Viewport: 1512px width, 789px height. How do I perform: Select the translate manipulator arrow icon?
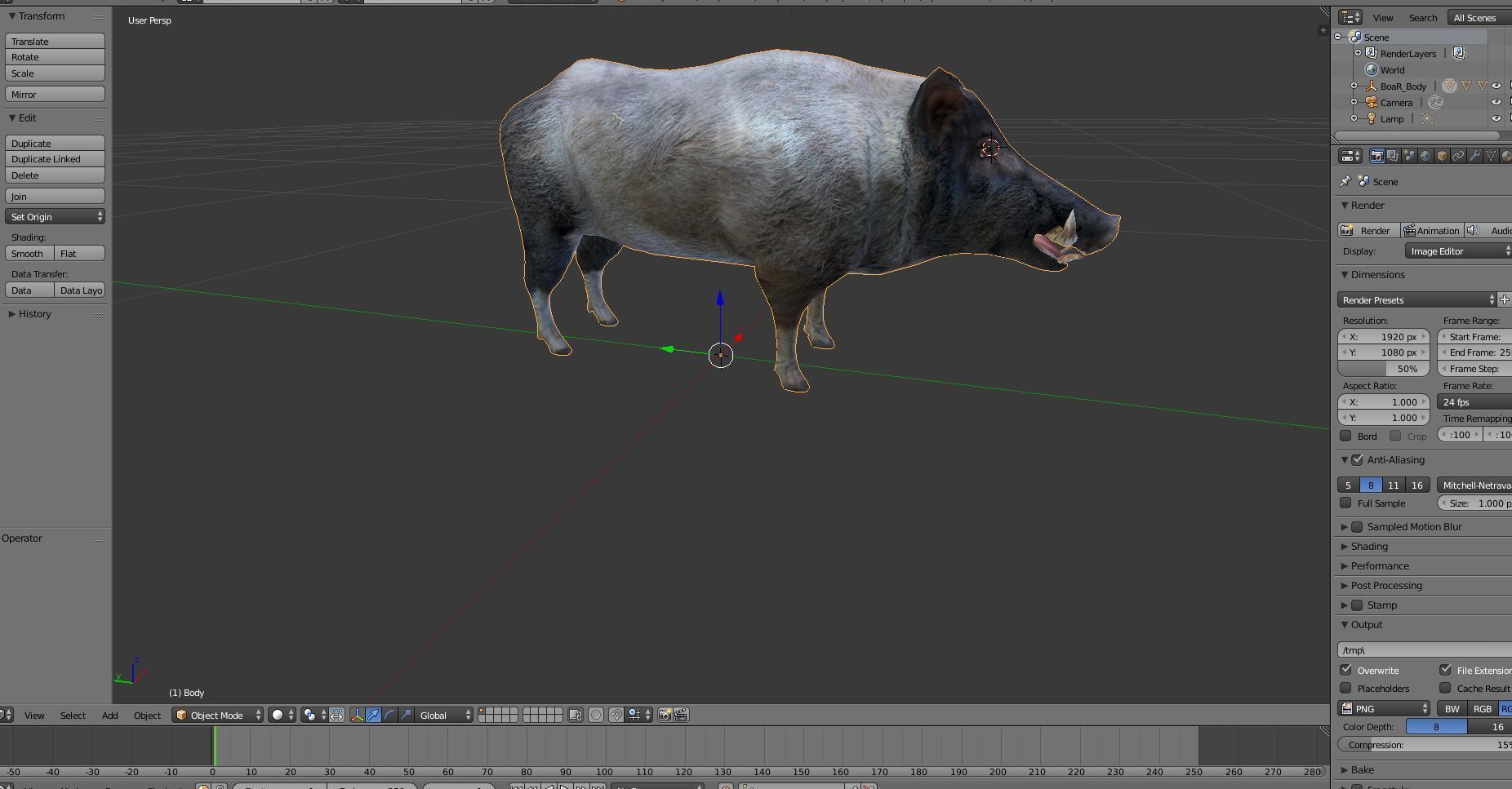coord(373,715)
